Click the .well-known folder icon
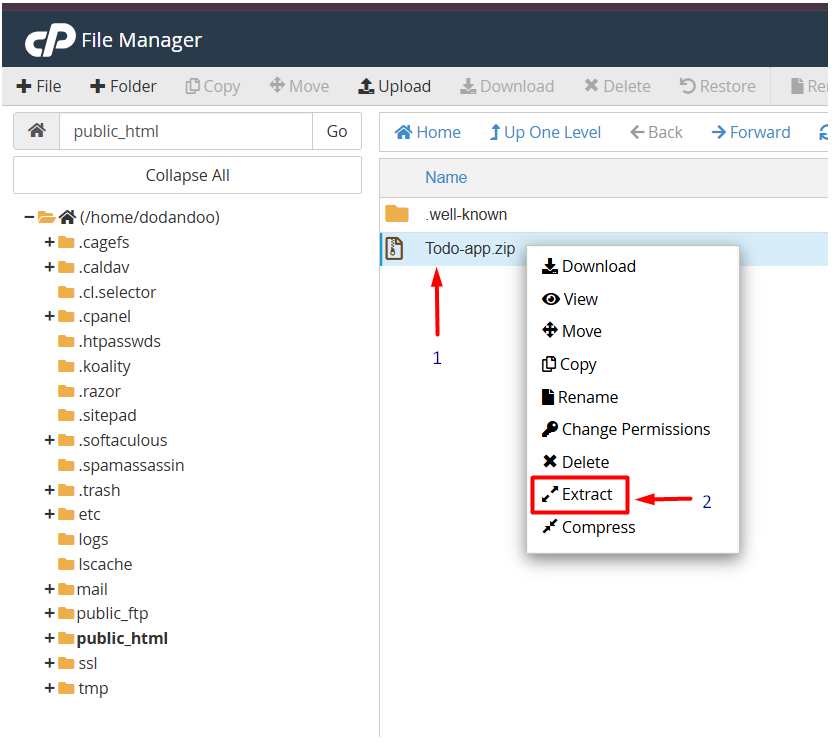Screen dimensions: 833x743 coord(397,214)
